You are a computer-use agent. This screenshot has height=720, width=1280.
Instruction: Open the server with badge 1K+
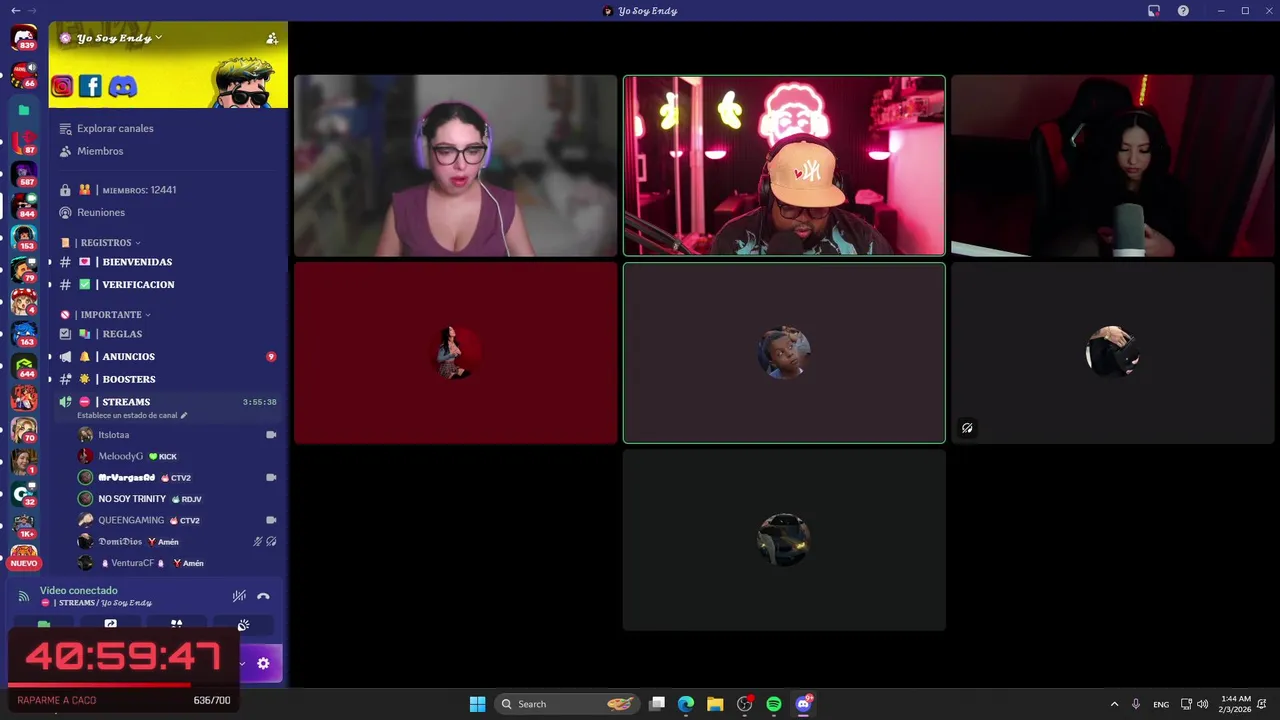[x=24, y=526]
